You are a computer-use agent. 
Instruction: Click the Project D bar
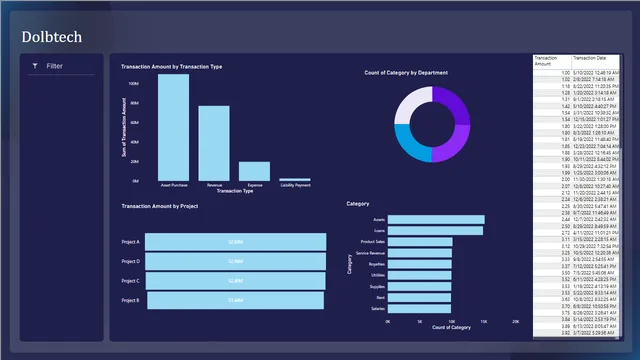236,261
